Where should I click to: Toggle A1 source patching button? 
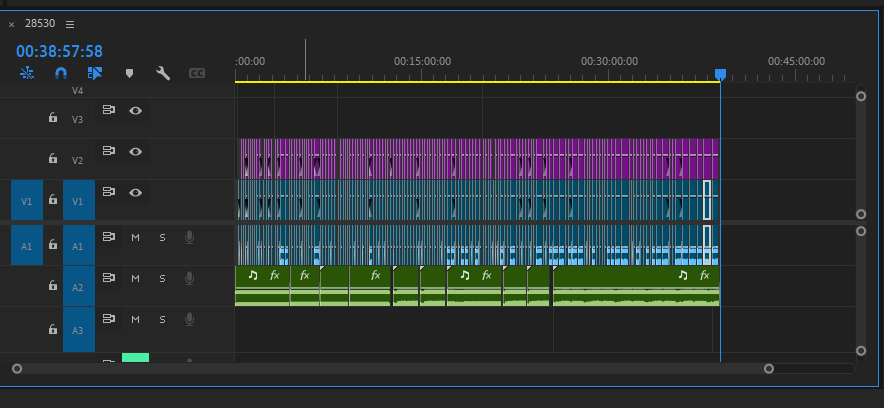[26, 245]
